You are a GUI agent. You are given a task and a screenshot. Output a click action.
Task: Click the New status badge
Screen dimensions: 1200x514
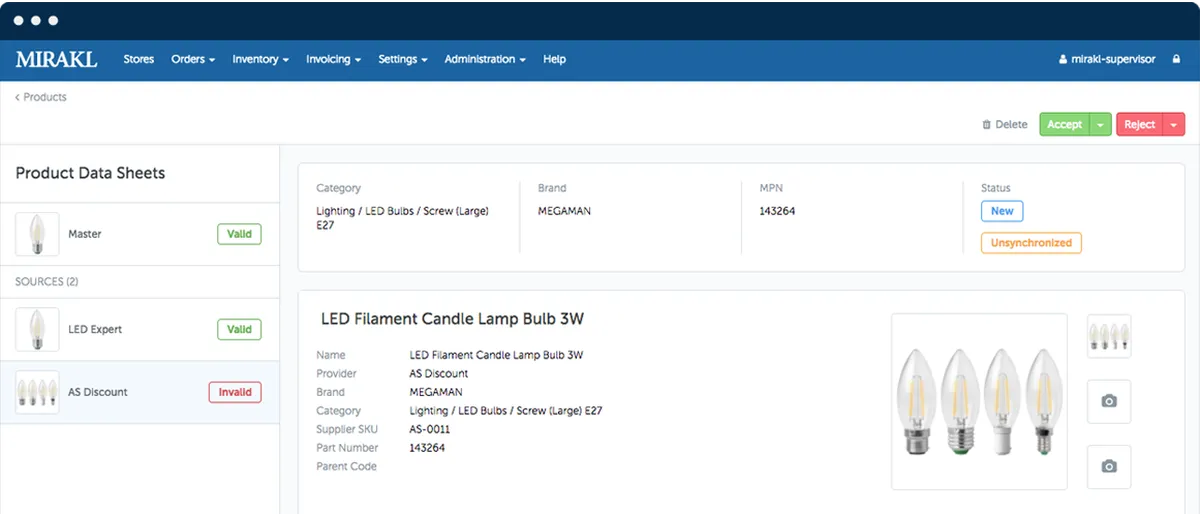1002,211
